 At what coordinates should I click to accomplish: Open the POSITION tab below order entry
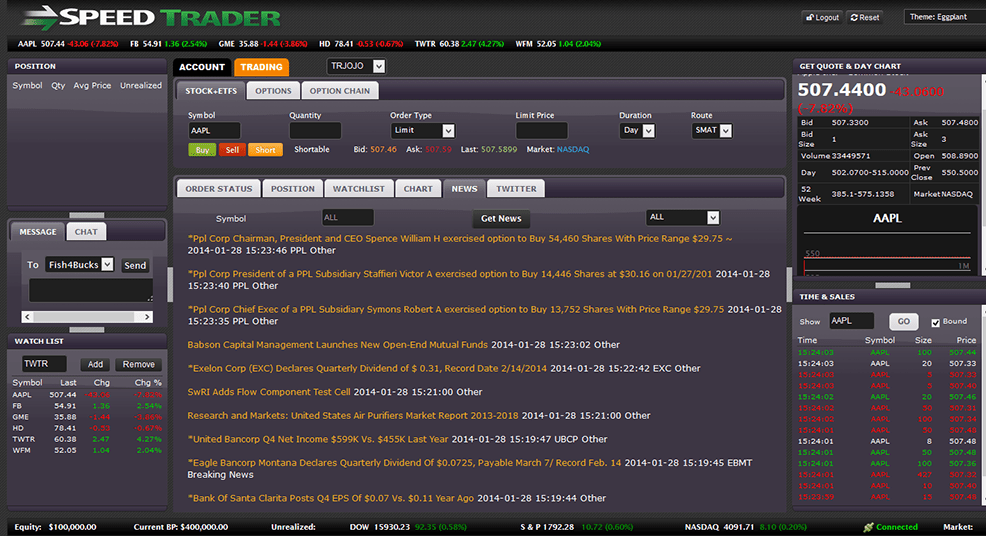pyautogui.click(x=292, y=189)
